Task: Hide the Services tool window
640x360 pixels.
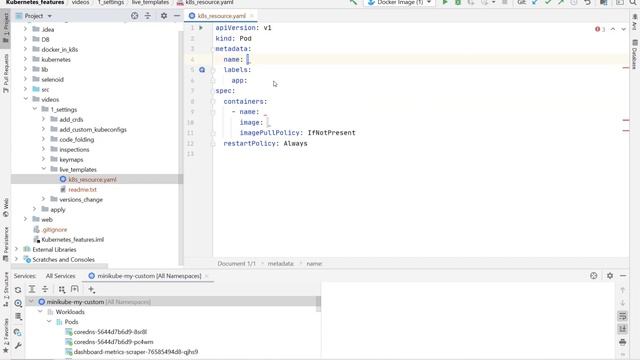Action: [x=623, y=276]
